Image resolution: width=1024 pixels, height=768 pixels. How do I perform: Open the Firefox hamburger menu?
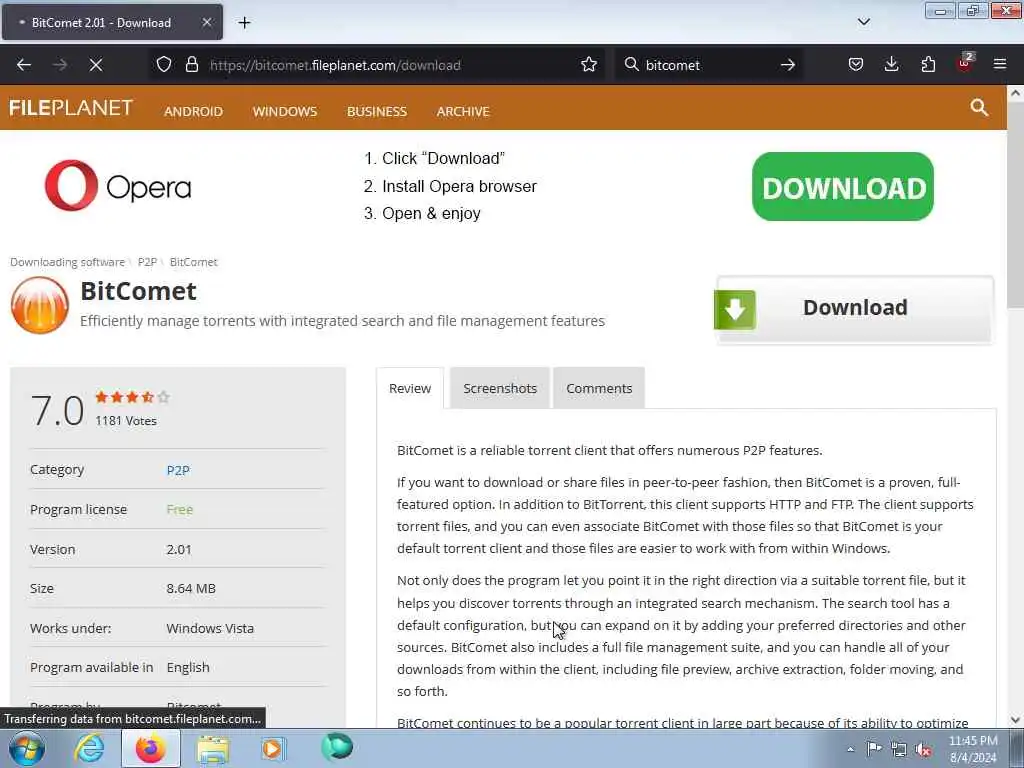(x=1000, y=65)
